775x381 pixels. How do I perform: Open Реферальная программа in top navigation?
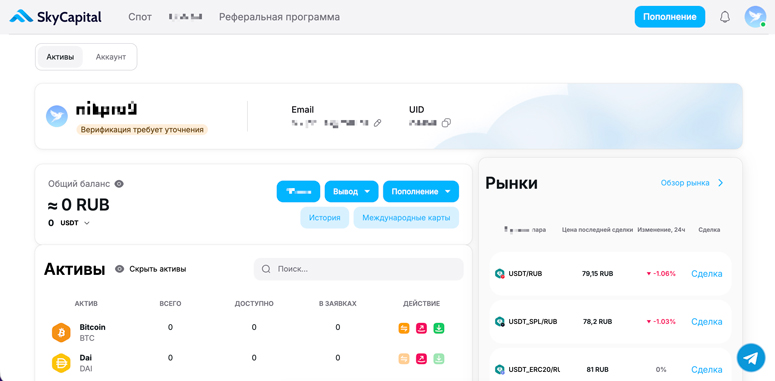[279, 17]
